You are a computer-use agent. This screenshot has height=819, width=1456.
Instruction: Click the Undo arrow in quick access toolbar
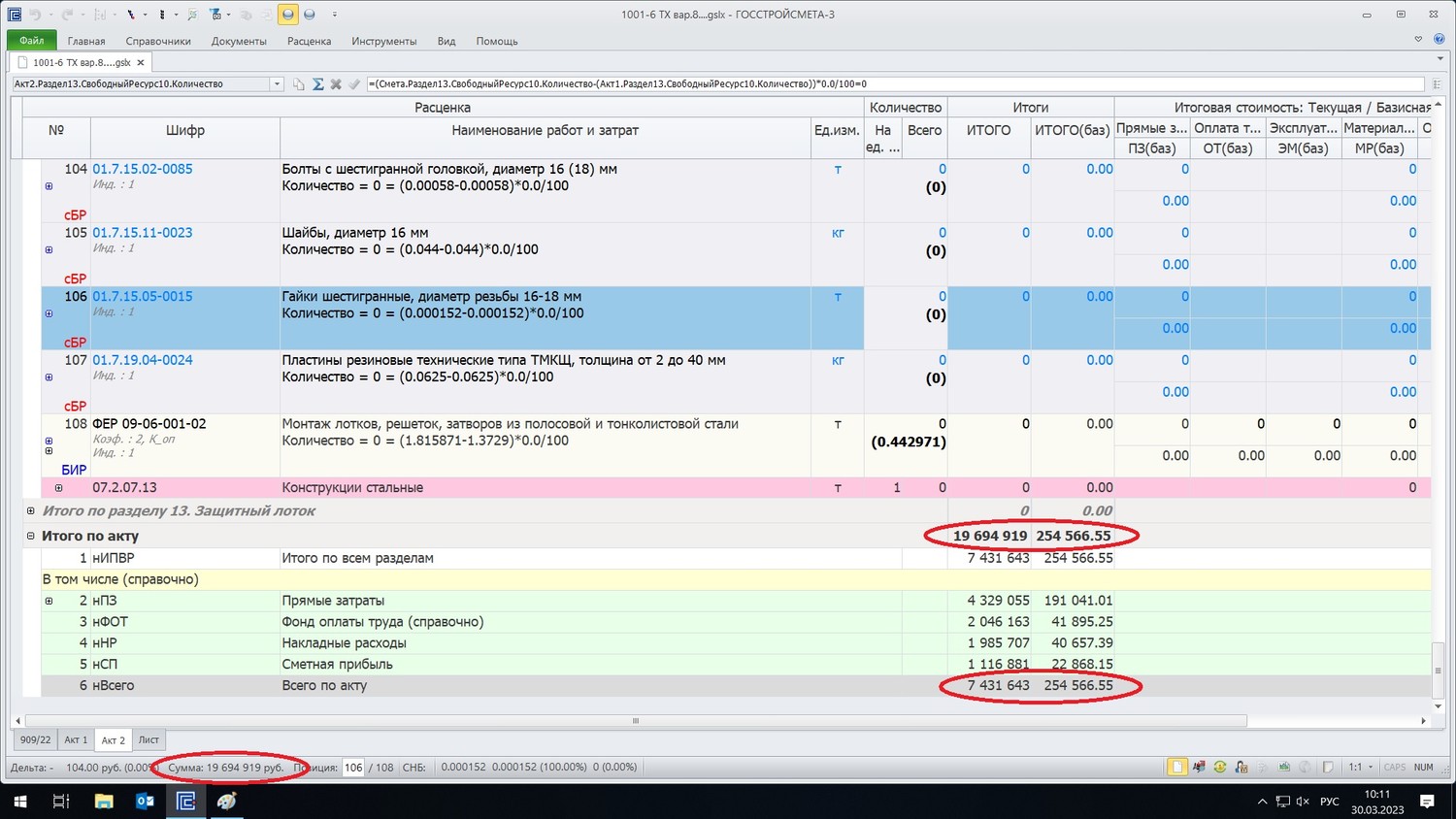tap(35, 15)
